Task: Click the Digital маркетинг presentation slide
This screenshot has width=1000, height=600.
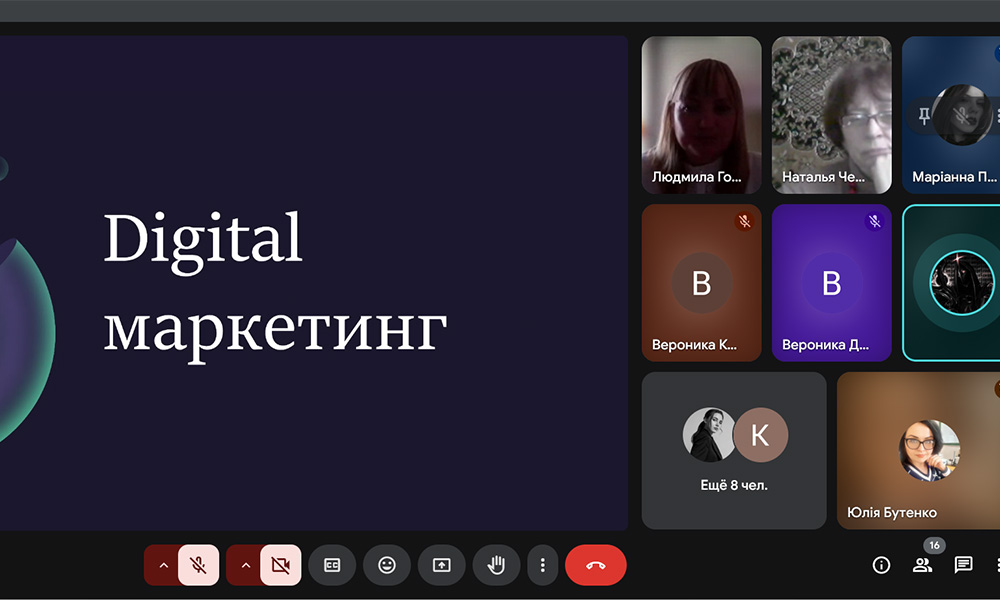Action: pos(314,282)
